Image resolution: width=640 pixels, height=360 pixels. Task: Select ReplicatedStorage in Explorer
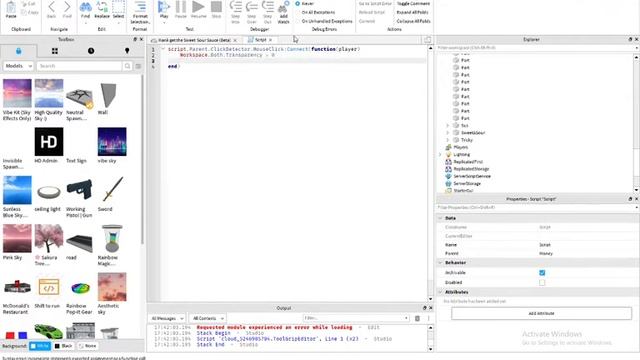click(x=471, y=169)
